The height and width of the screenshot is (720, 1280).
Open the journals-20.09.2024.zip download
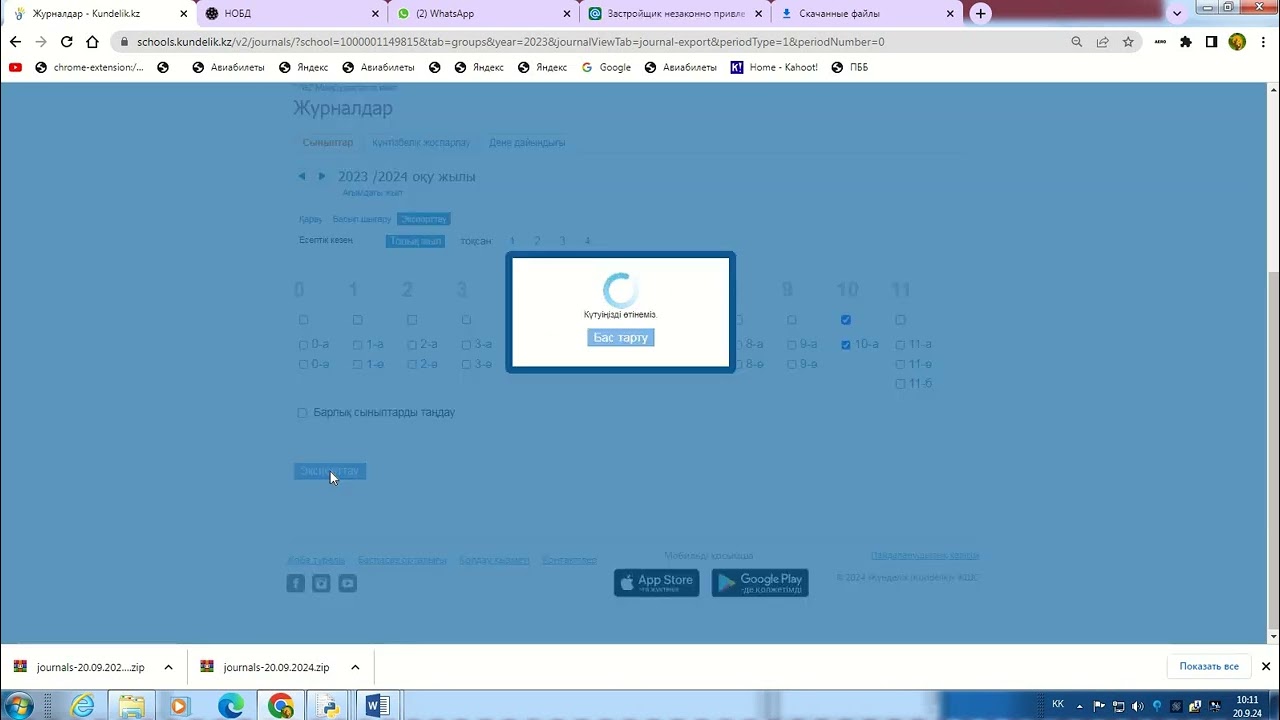tap(266, 667)
